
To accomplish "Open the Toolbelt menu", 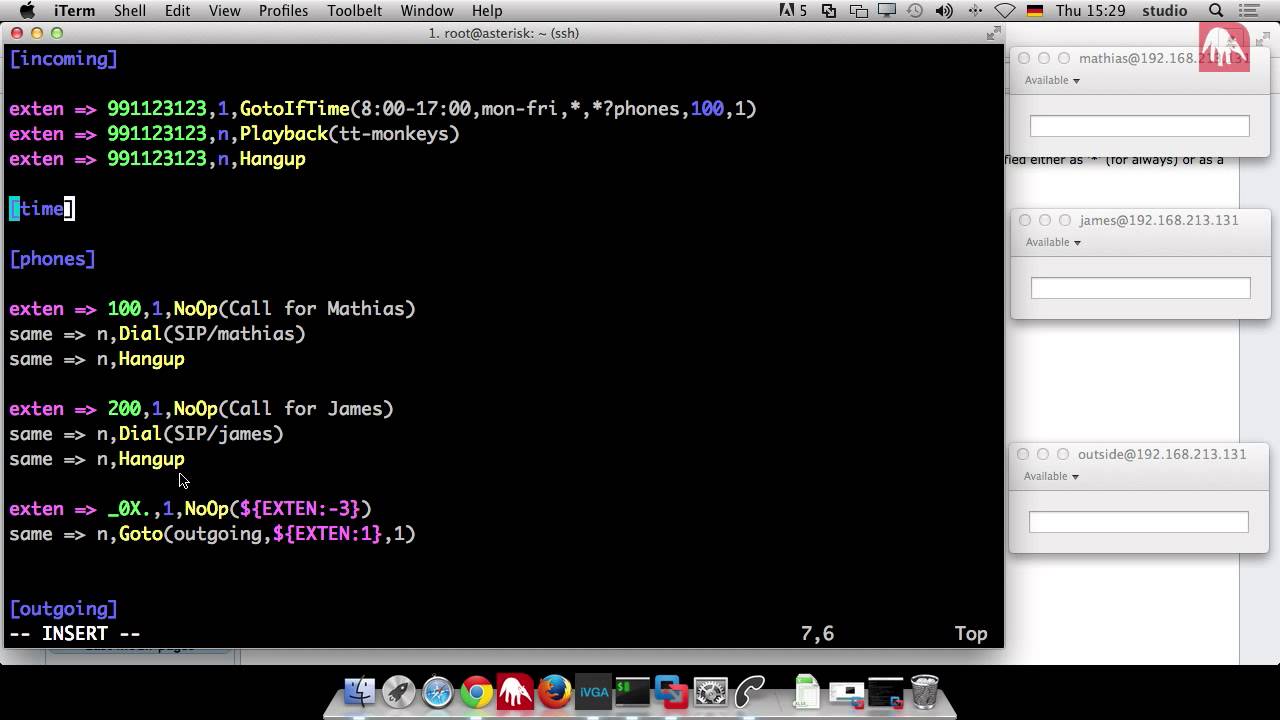I will coord(355,11).
